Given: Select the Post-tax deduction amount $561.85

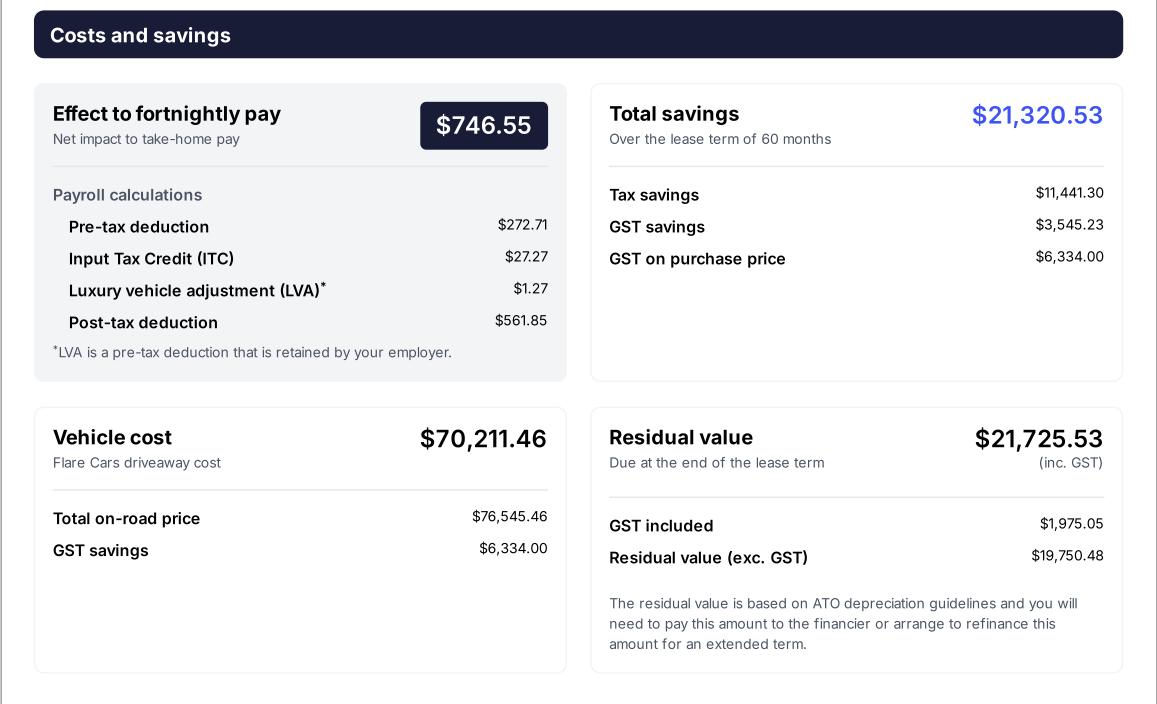Looking at the screenshot, I should click(x=521, y=321).
